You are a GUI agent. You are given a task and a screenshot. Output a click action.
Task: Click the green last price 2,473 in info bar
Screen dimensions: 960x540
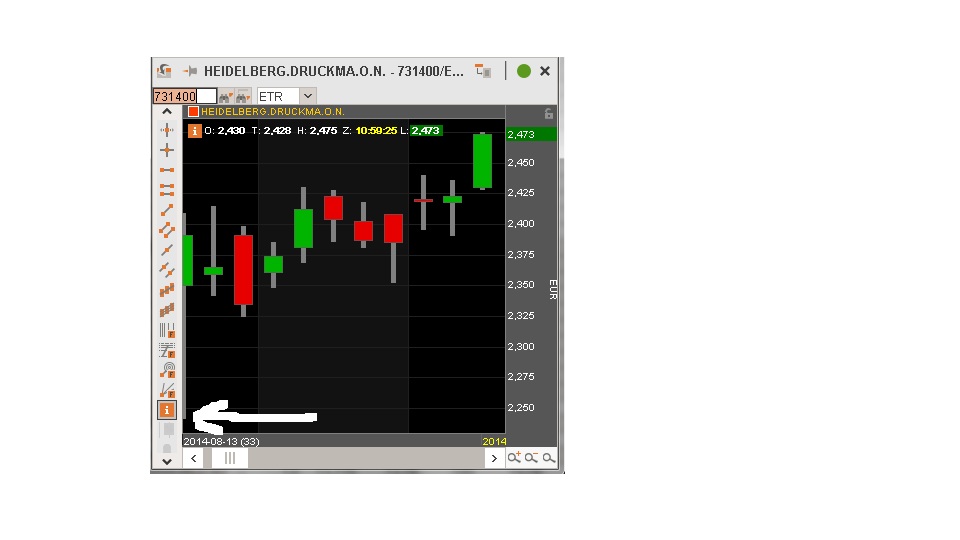[x=426, y=130]
